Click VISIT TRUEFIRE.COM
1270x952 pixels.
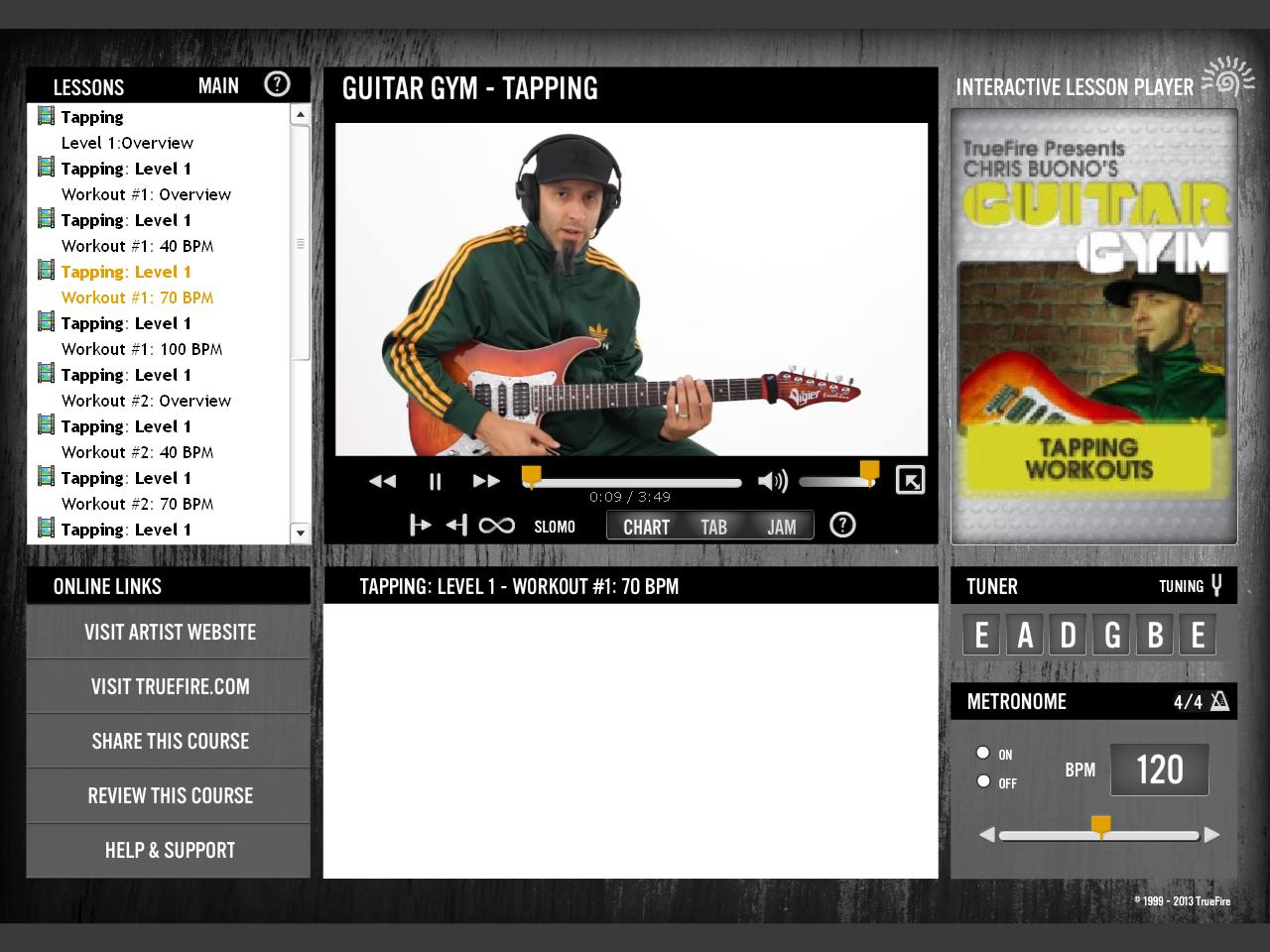click(x=169, y=686)
